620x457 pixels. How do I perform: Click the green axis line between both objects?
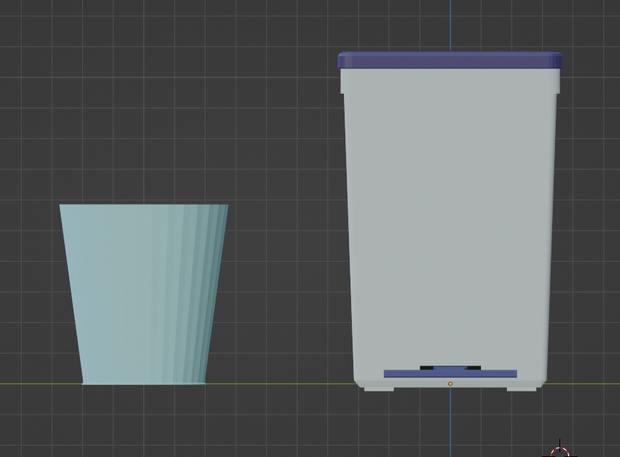pos(280,383)
